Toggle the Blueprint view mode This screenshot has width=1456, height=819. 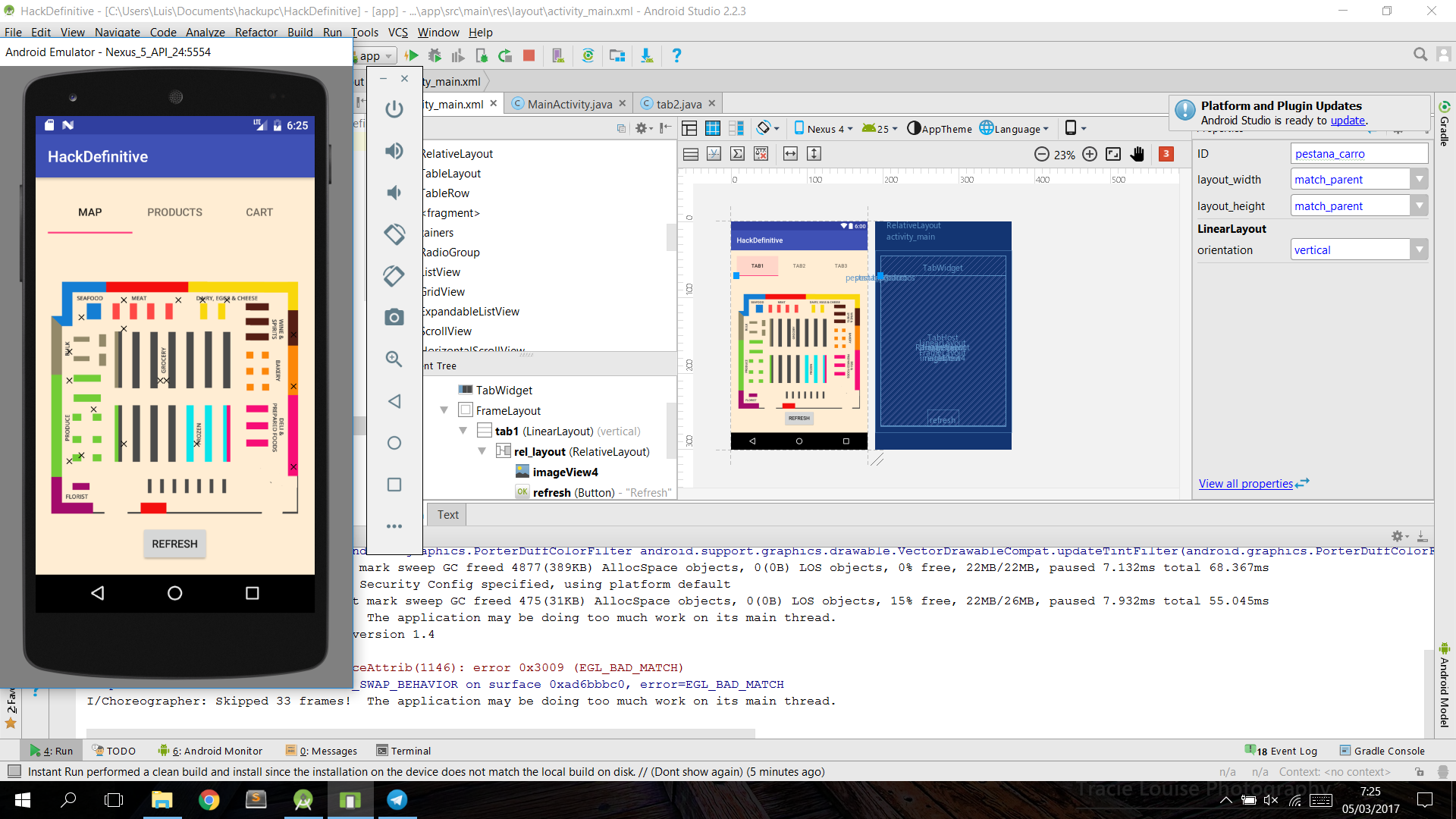713,128
